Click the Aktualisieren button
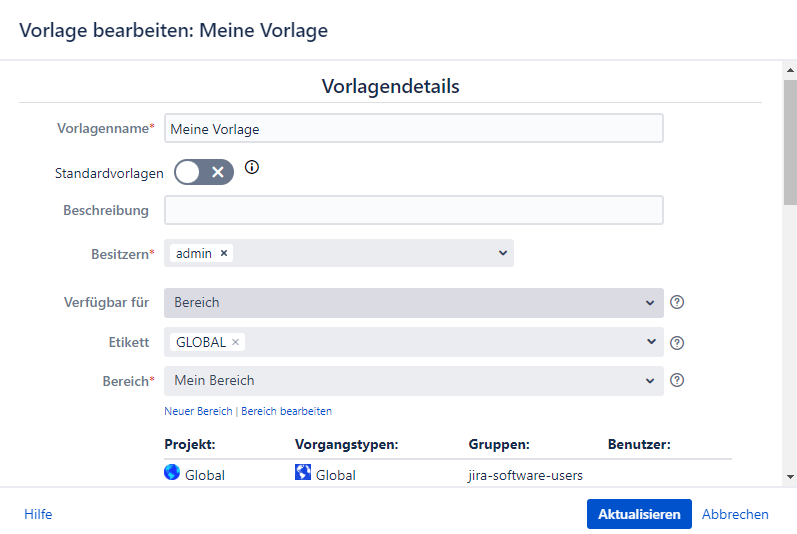Image resolution: width=797 pixels, height=534 pixels. 638,514
